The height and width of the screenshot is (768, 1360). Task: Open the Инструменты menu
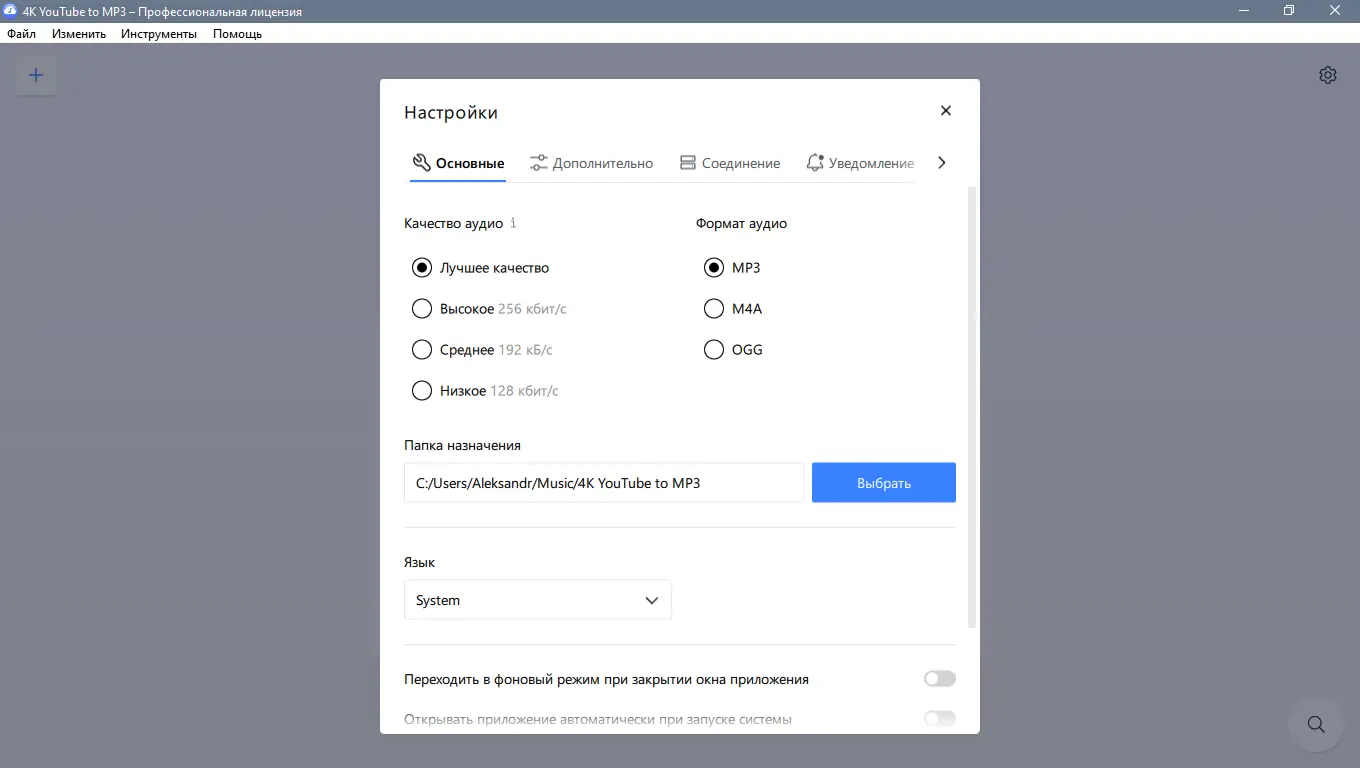click(x=159, y=34)
